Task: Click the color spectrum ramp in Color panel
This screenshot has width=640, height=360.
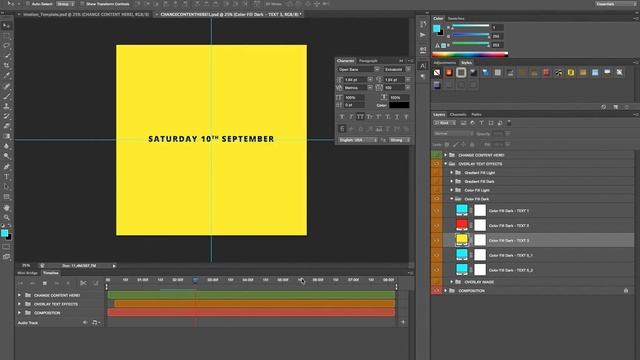Action: pos(470,54)
